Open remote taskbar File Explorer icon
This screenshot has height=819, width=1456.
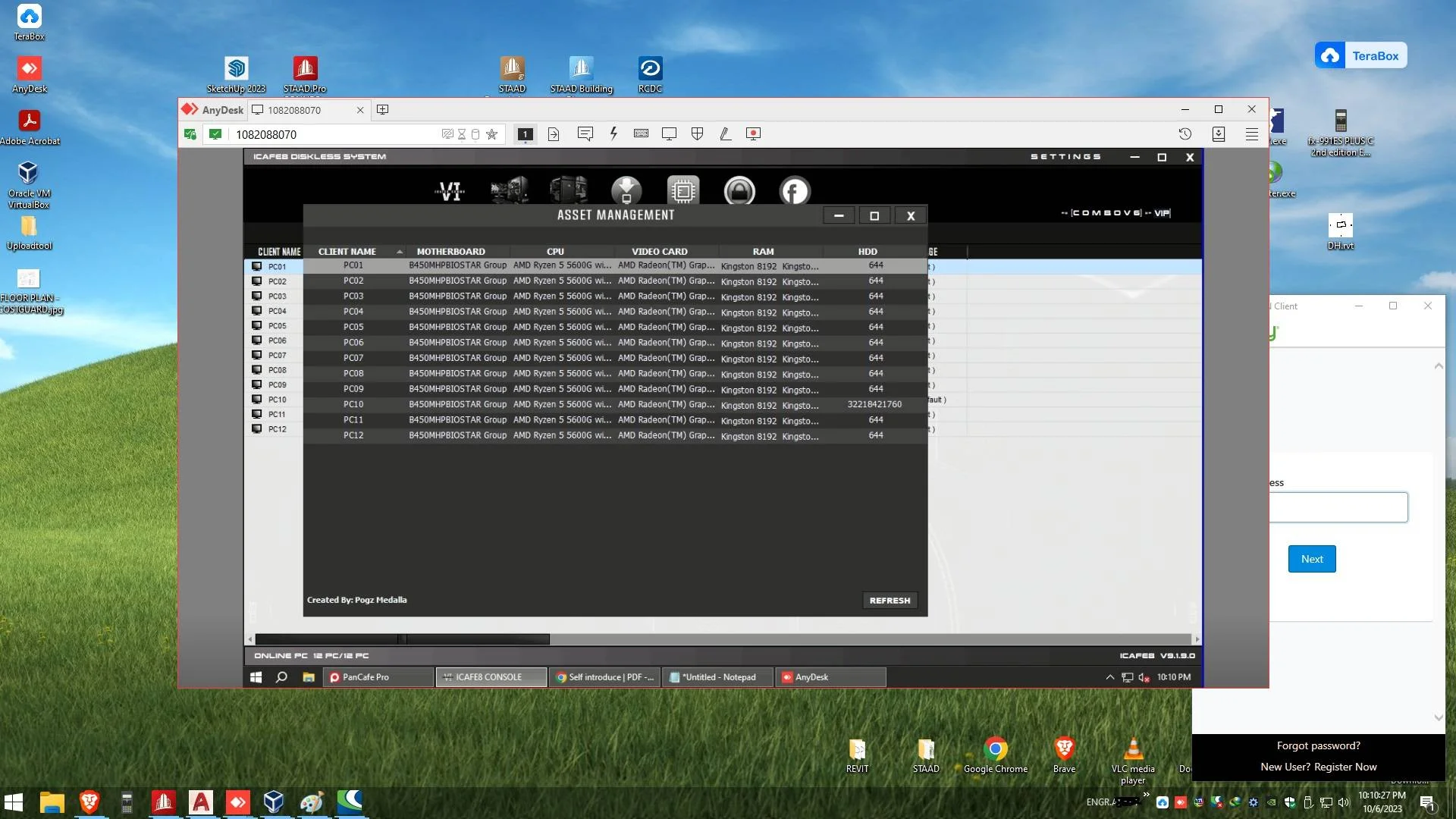pos(309,677)
